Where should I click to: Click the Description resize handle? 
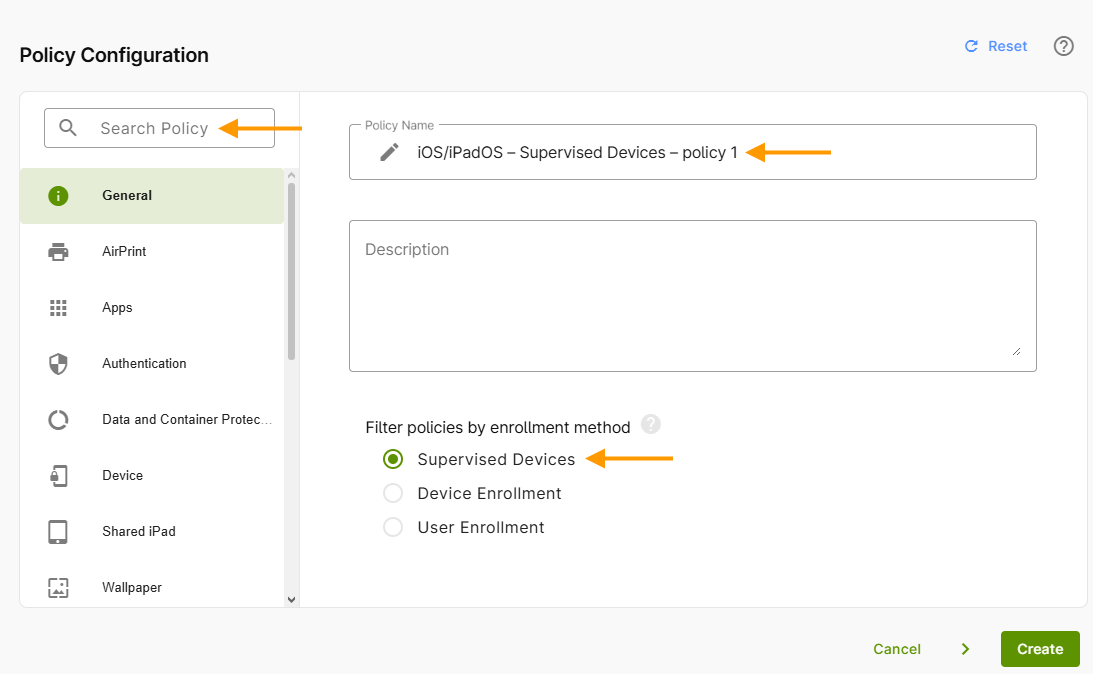click(1017, 351)
